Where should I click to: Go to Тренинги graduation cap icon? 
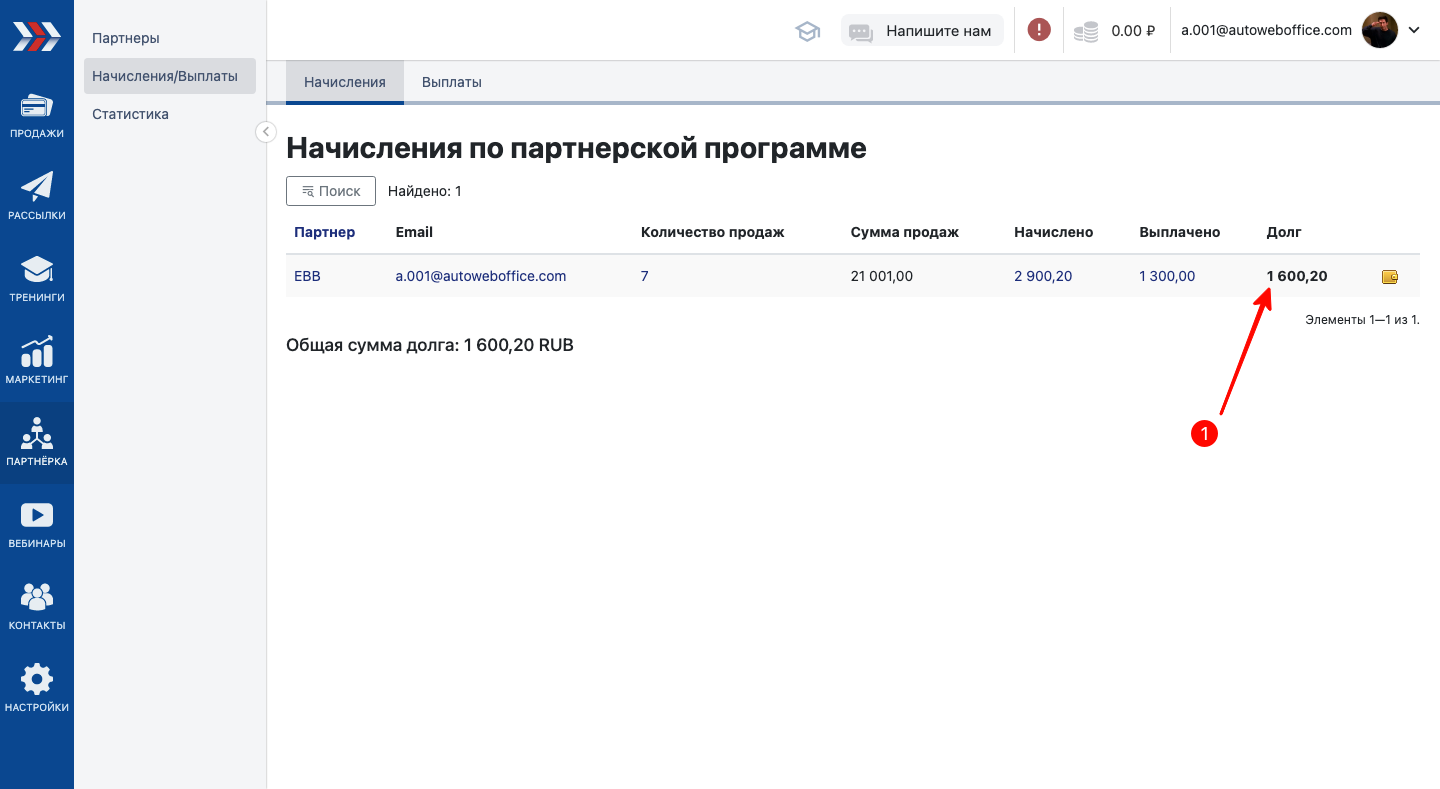coord(37,270)
